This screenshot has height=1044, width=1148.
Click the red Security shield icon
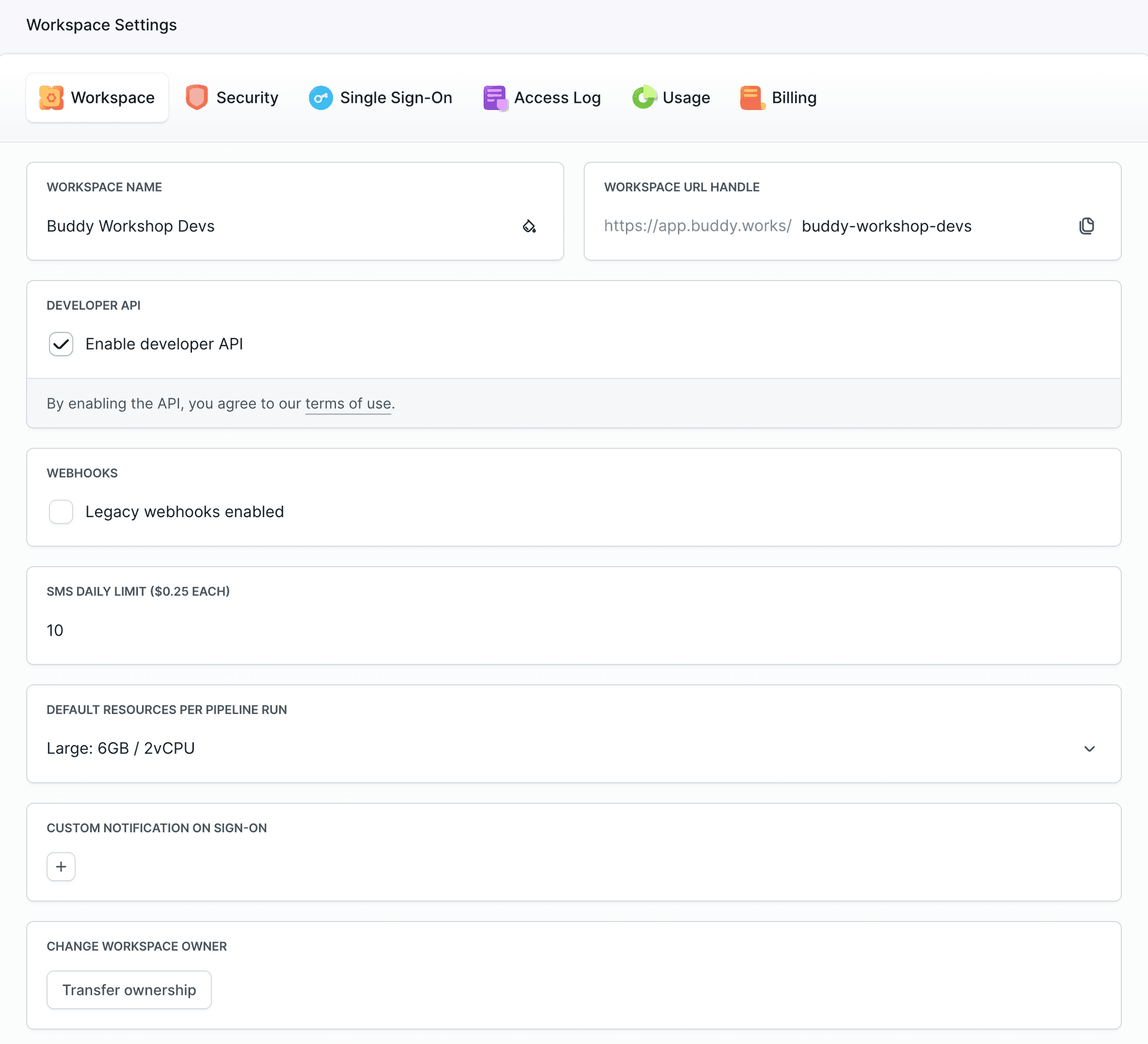(x=197, y=97)
